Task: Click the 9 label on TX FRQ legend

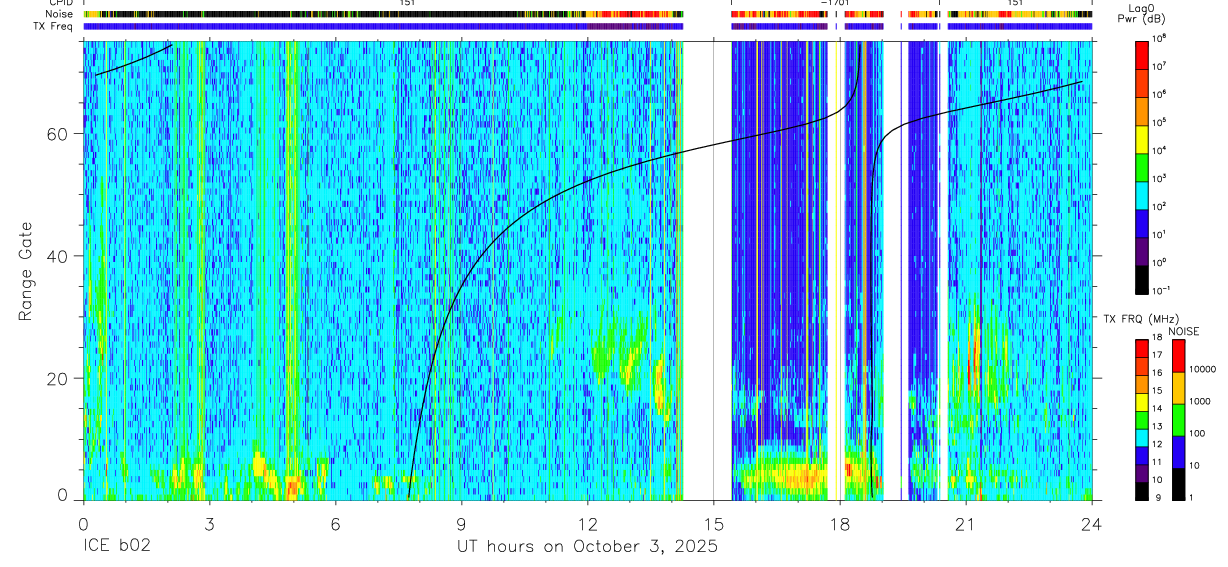Action: 1159,497
